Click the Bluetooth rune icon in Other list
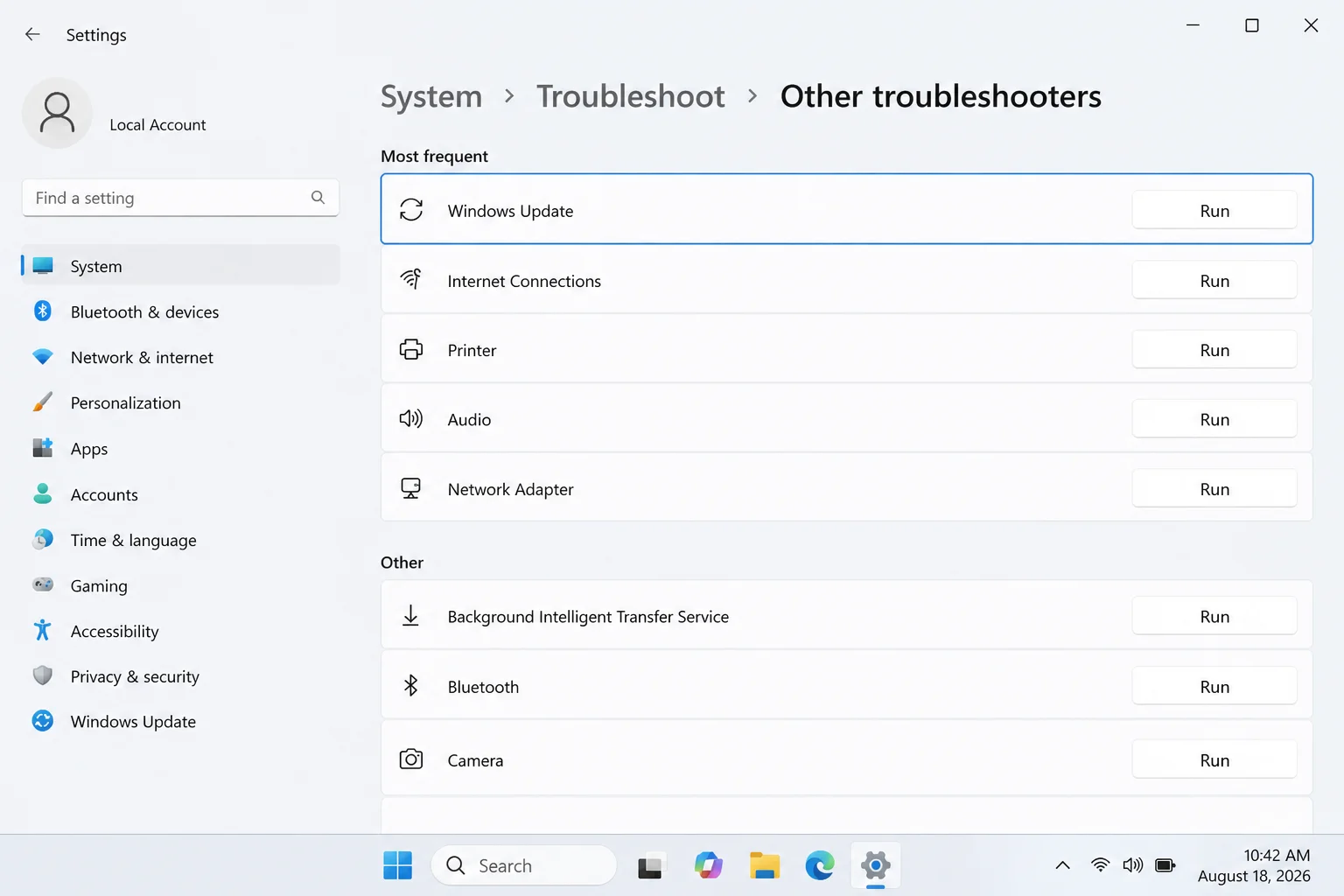1344x896 pixels. click(x=410, y=685)
